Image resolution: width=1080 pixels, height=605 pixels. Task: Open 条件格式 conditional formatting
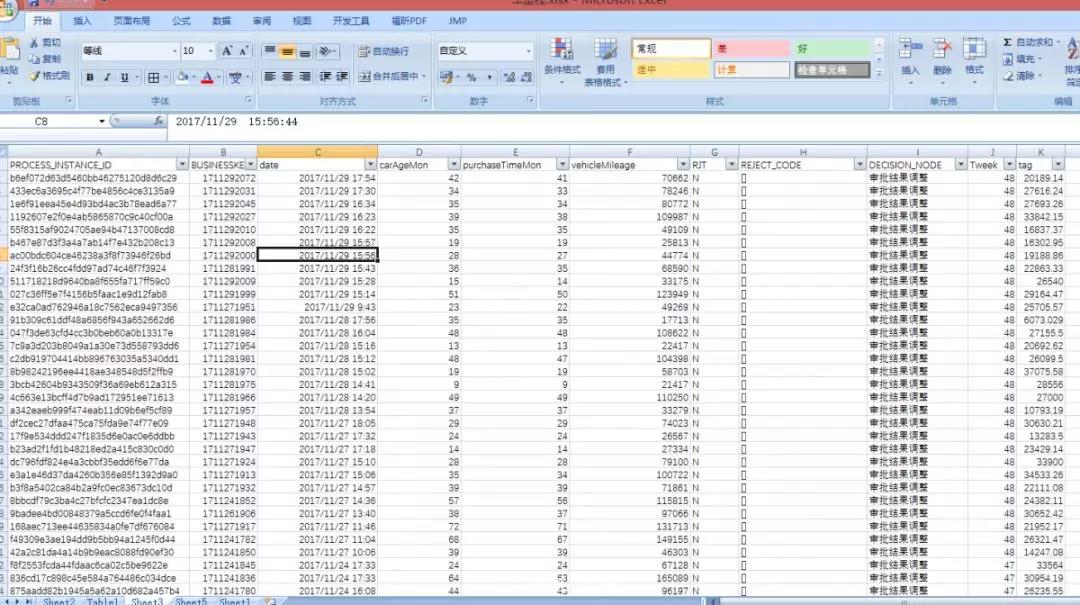(562, 61)
